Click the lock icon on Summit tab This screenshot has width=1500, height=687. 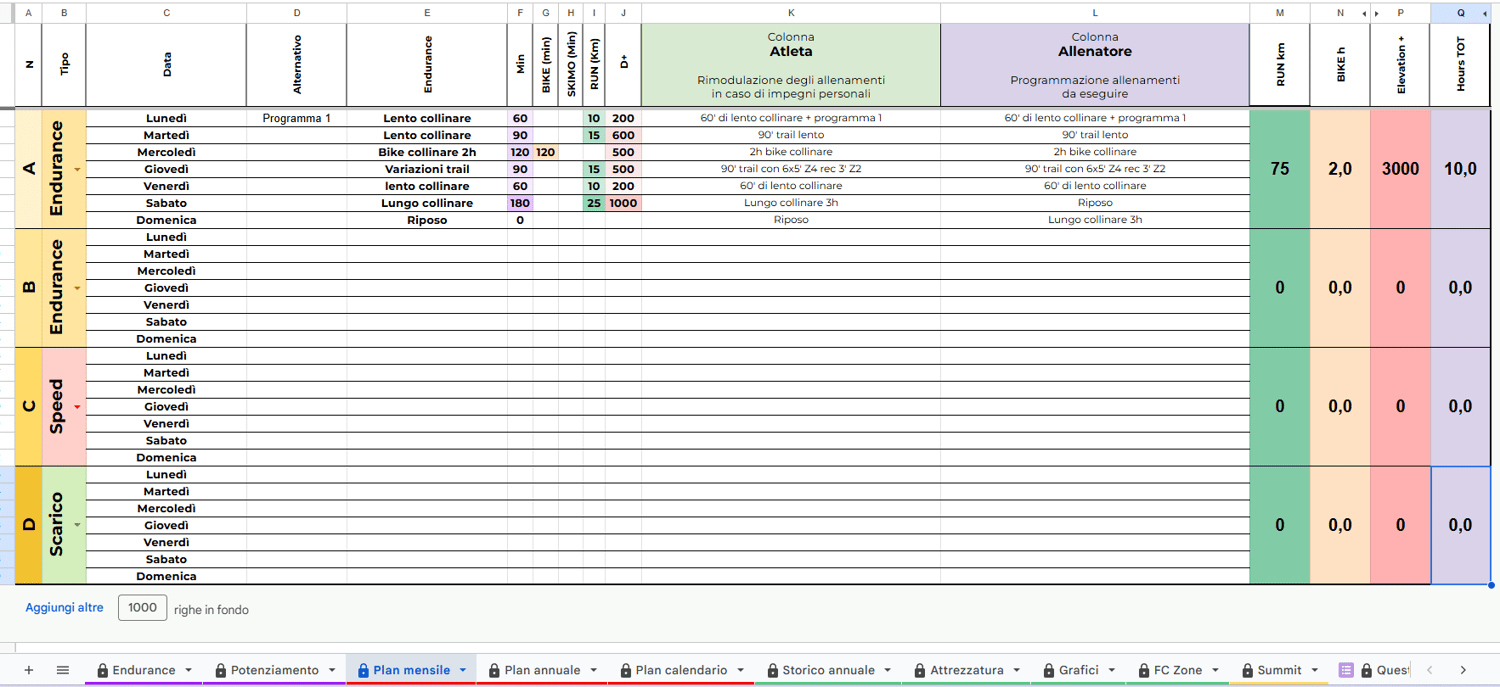[1248, 670]
